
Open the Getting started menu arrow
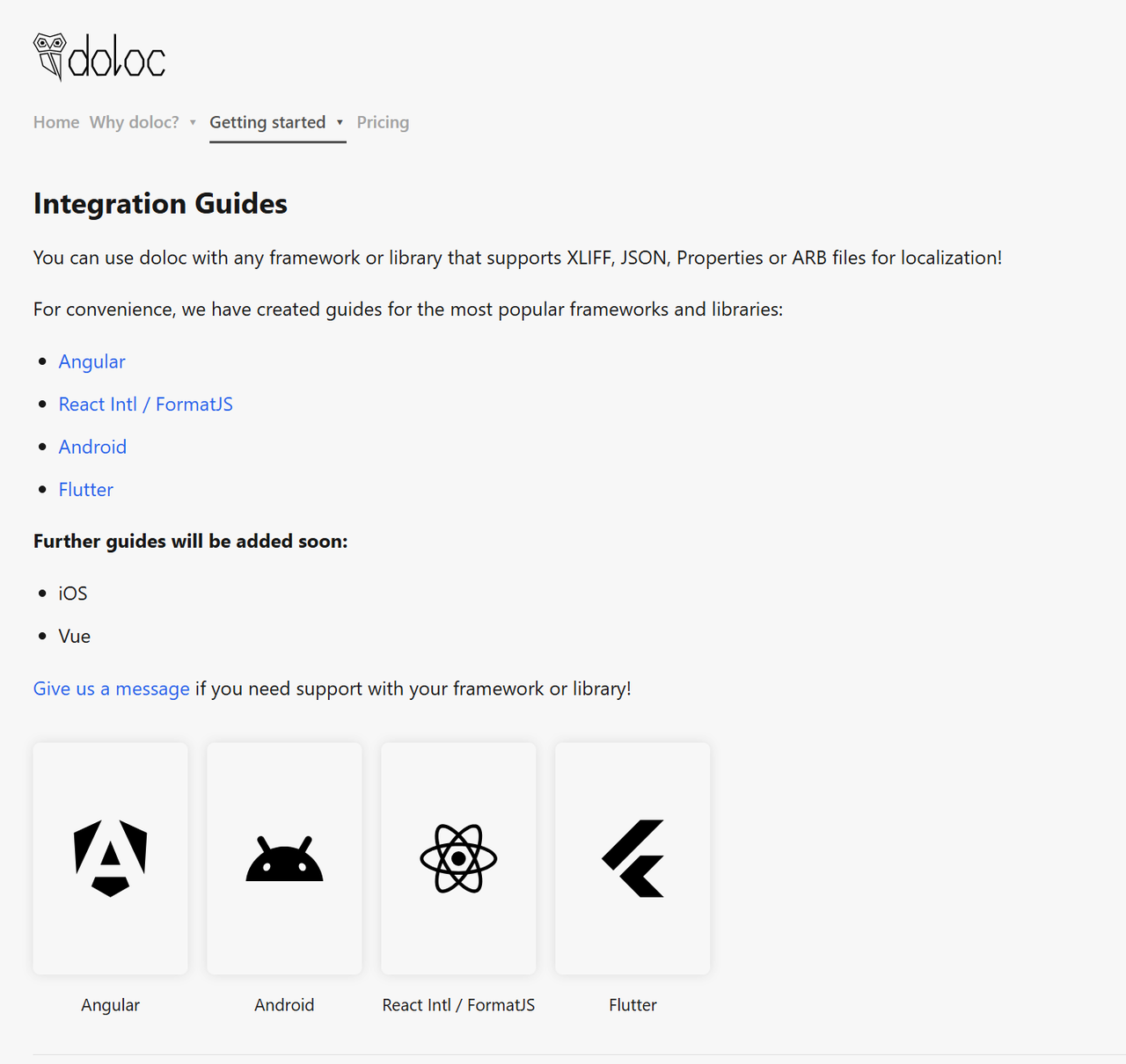click(340, 123)
